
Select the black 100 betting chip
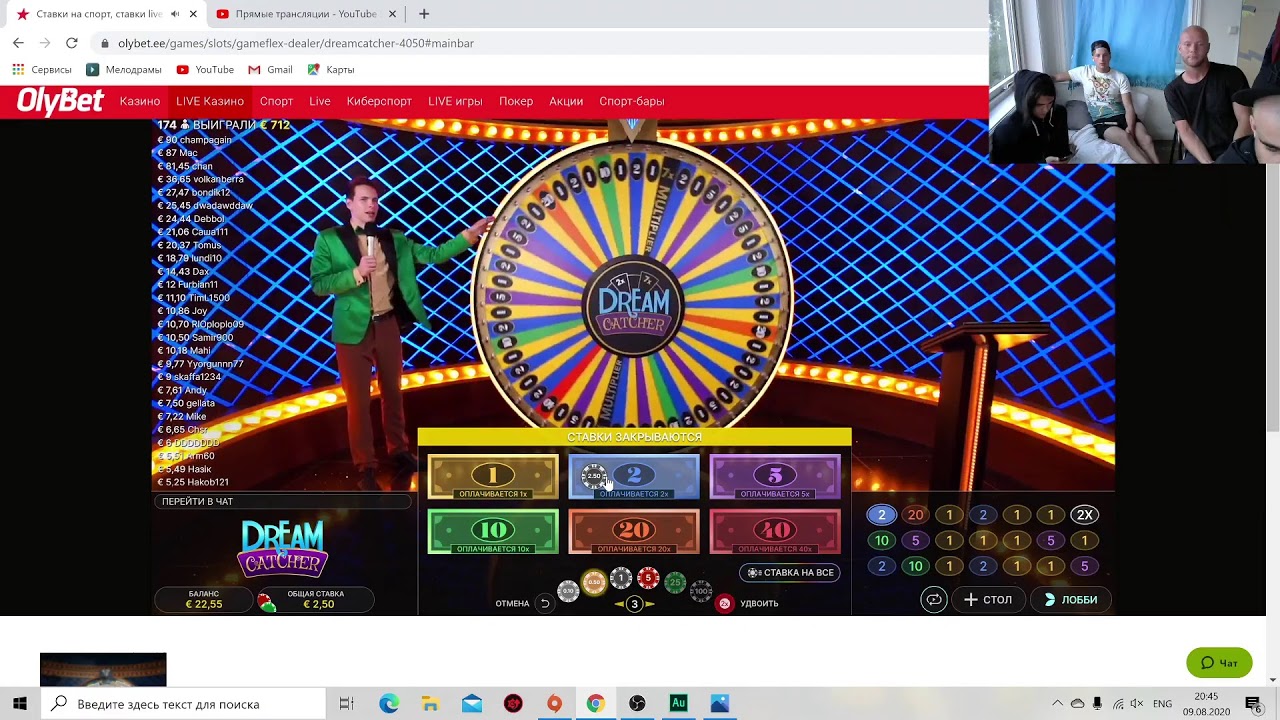click(701, 592)
